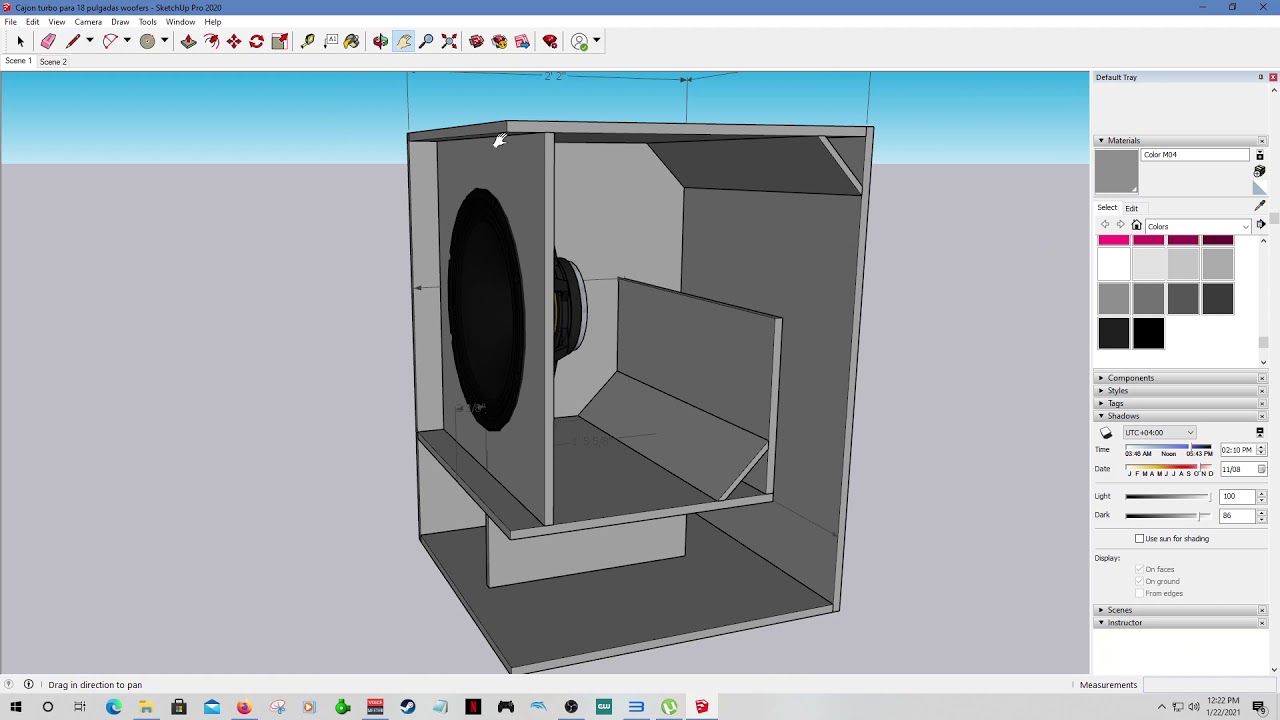The height and width of the screenshot is (720, 1280).
Task: Select the arrow Select tool
Action: (x=20, y=41)
